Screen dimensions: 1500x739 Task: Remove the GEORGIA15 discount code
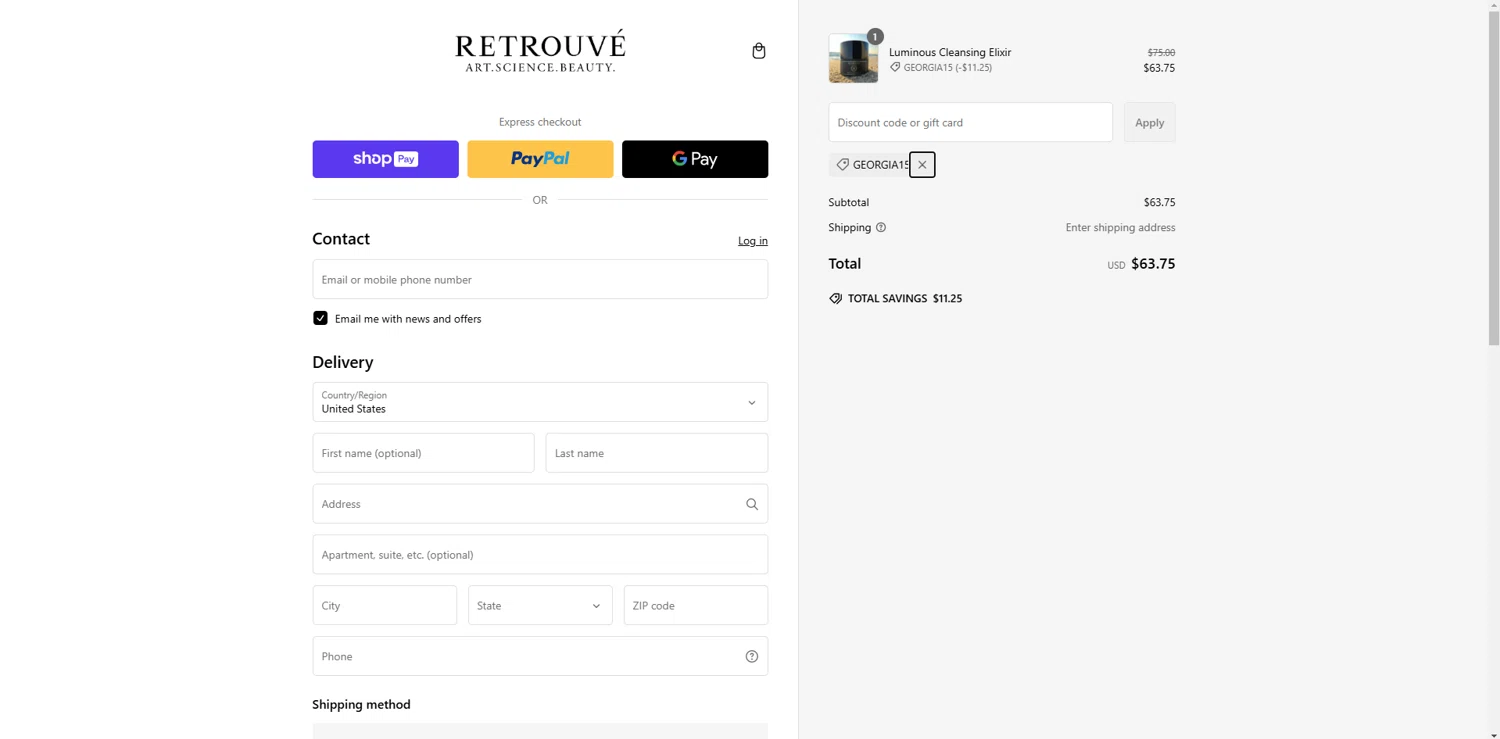point(922,165)
